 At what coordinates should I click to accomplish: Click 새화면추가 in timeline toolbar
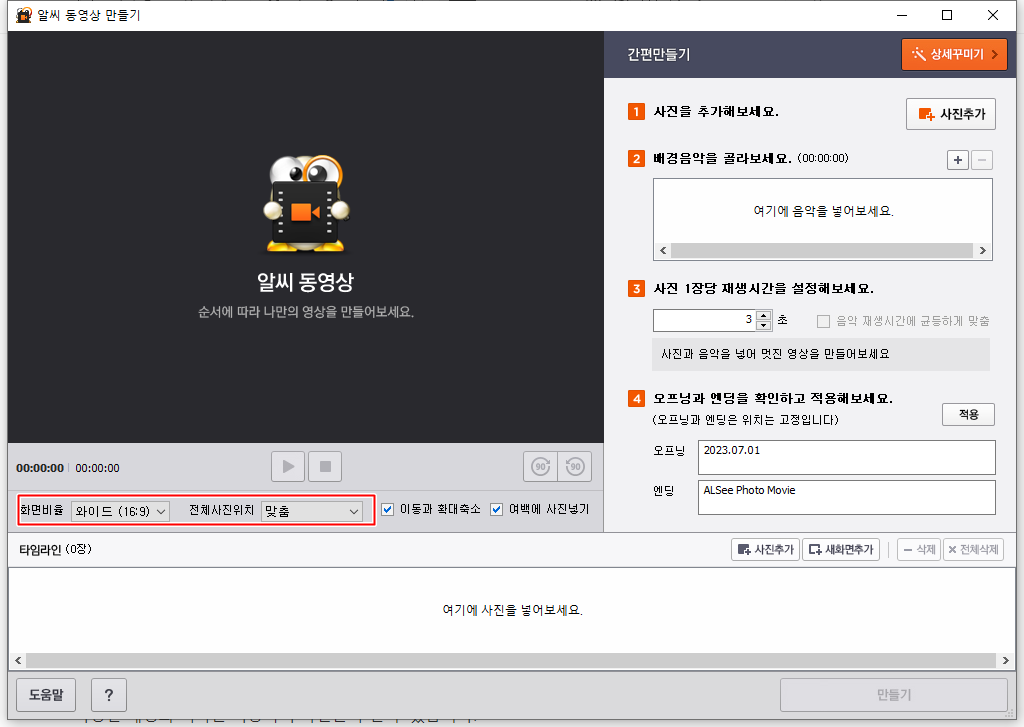(x=840, y=549)
